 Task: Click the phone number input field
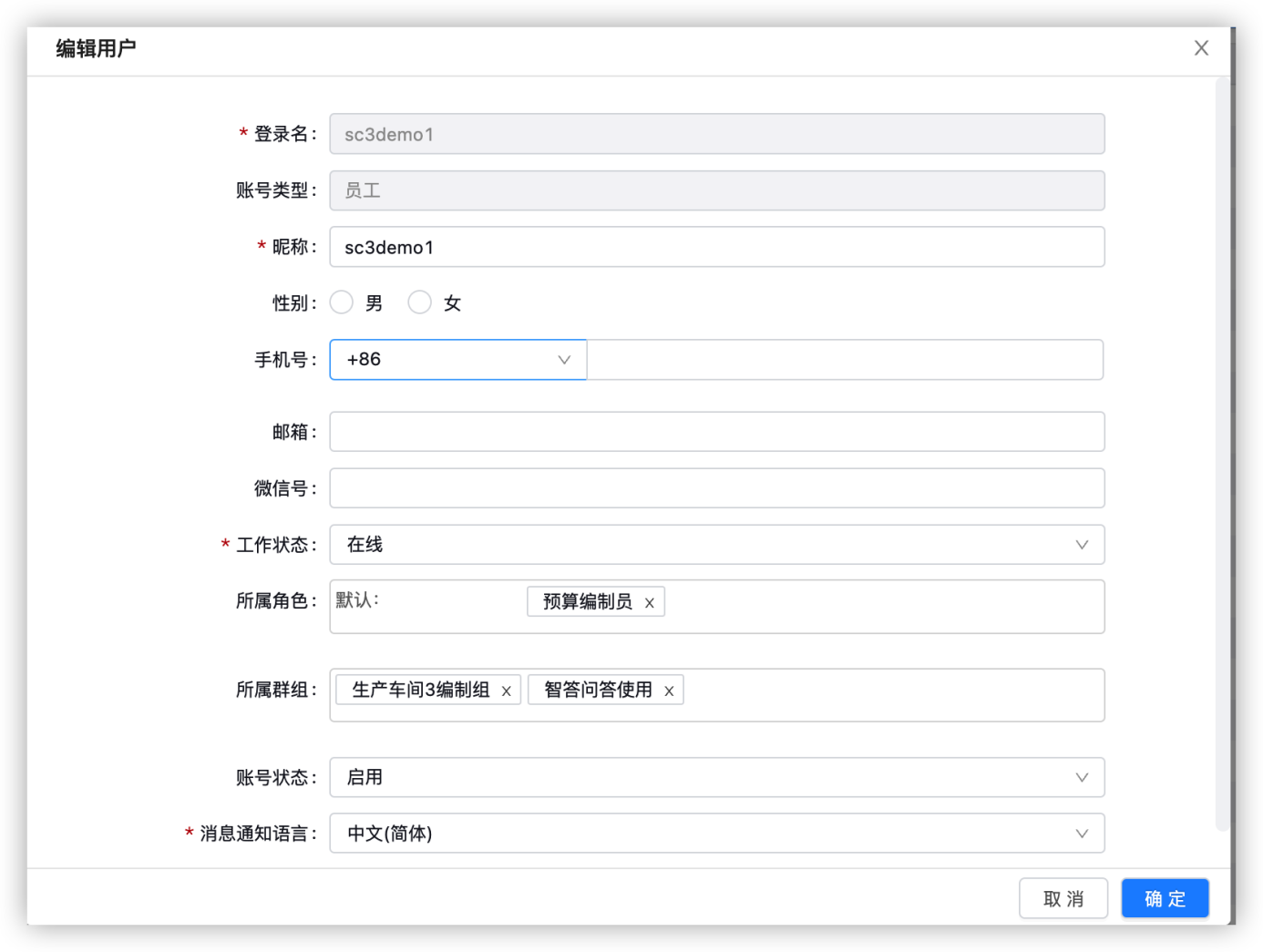pyautogui.click(x=846, y=359)
